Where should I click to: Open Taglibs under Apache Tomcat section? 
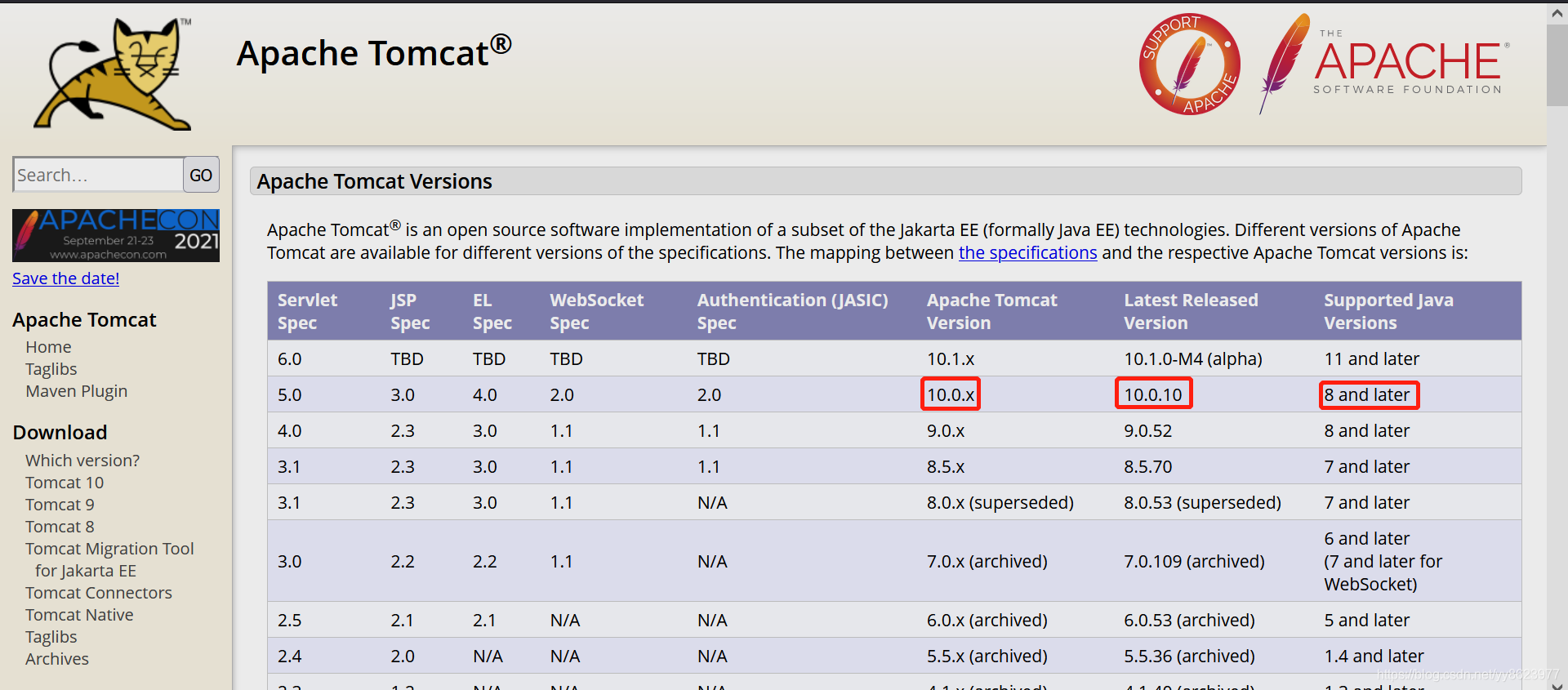point(51,369)
